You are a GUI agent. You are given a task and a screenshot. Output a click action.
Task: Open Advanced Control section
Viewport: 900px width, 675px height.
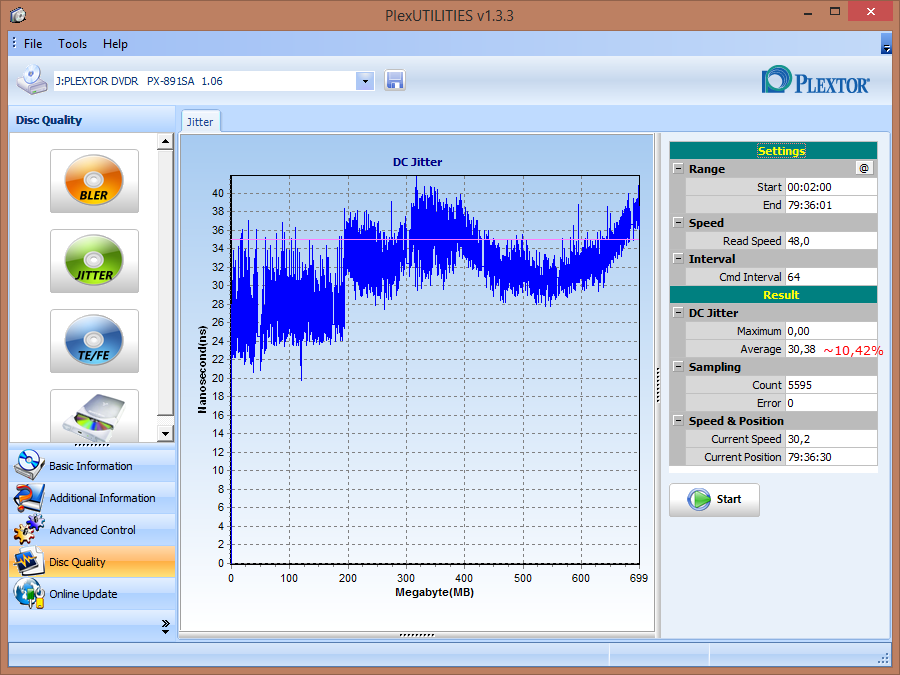92,530
